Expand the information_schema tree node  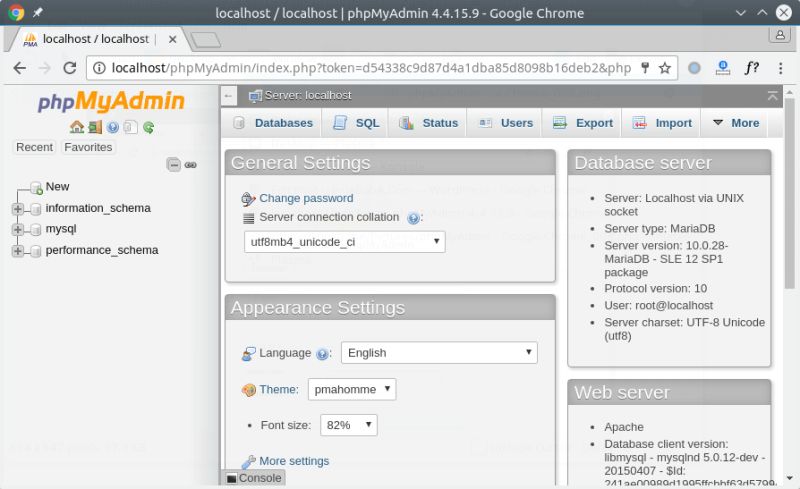(18, 209)
